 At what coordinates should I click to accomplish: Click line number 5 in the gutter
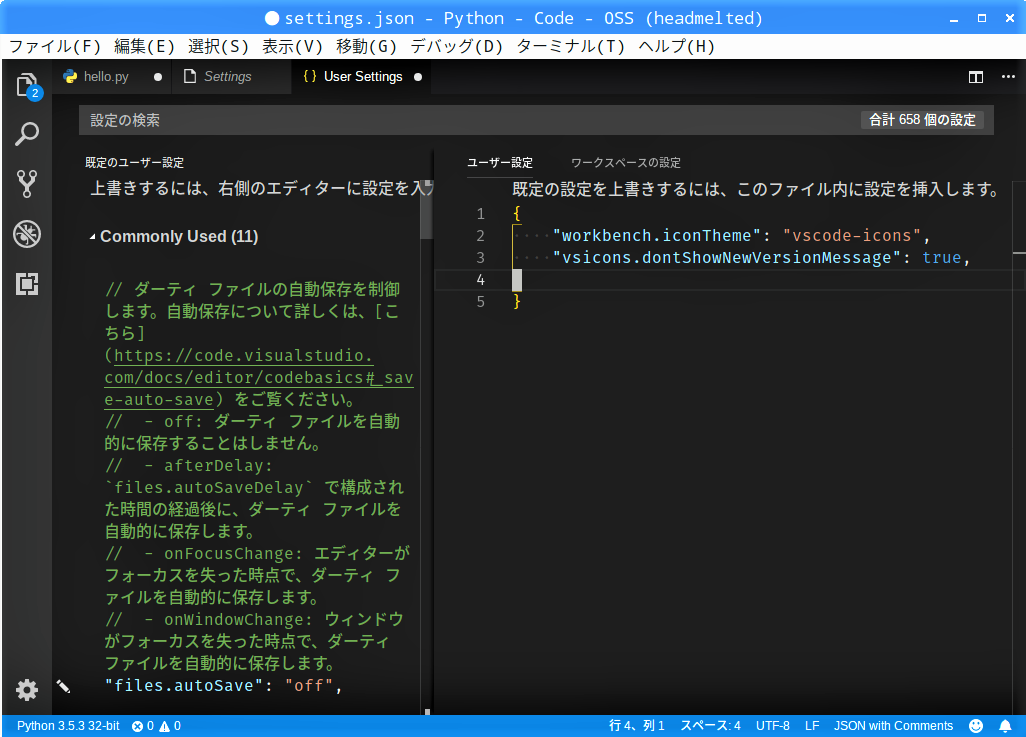click(x=480, y=302)
